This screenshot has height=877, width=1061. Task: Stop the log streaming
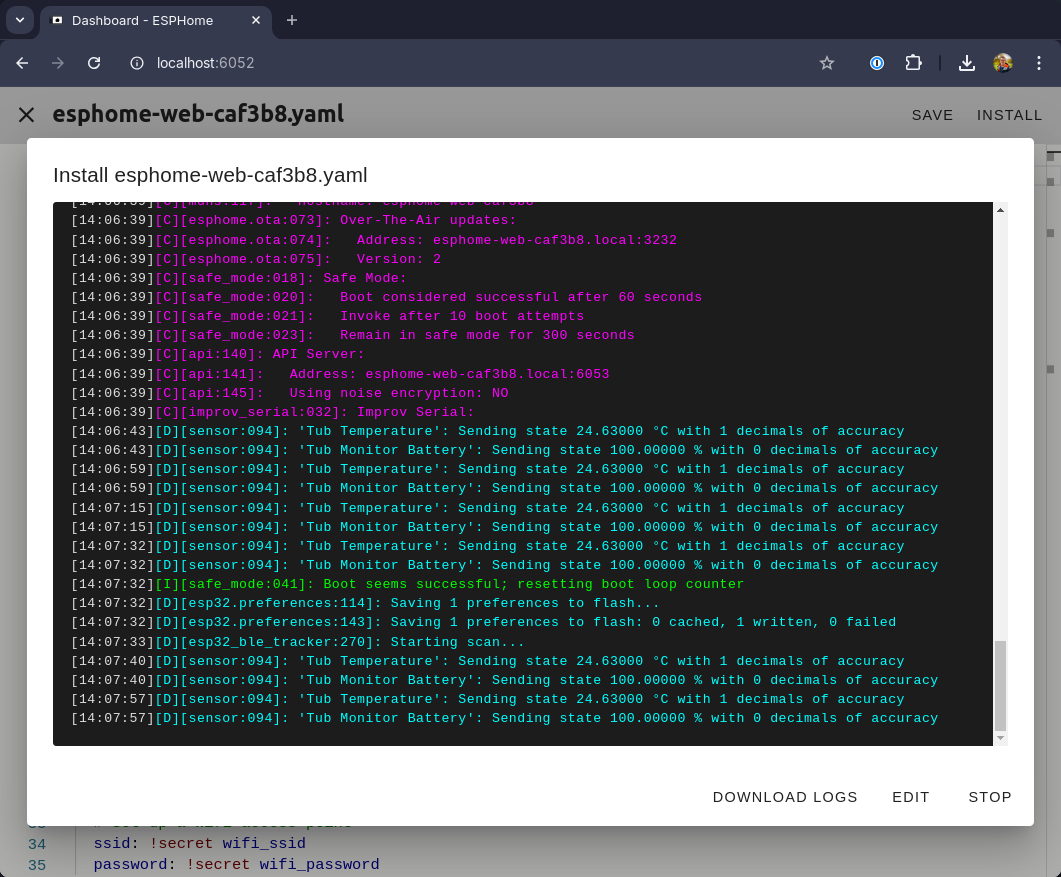point(990,797)
